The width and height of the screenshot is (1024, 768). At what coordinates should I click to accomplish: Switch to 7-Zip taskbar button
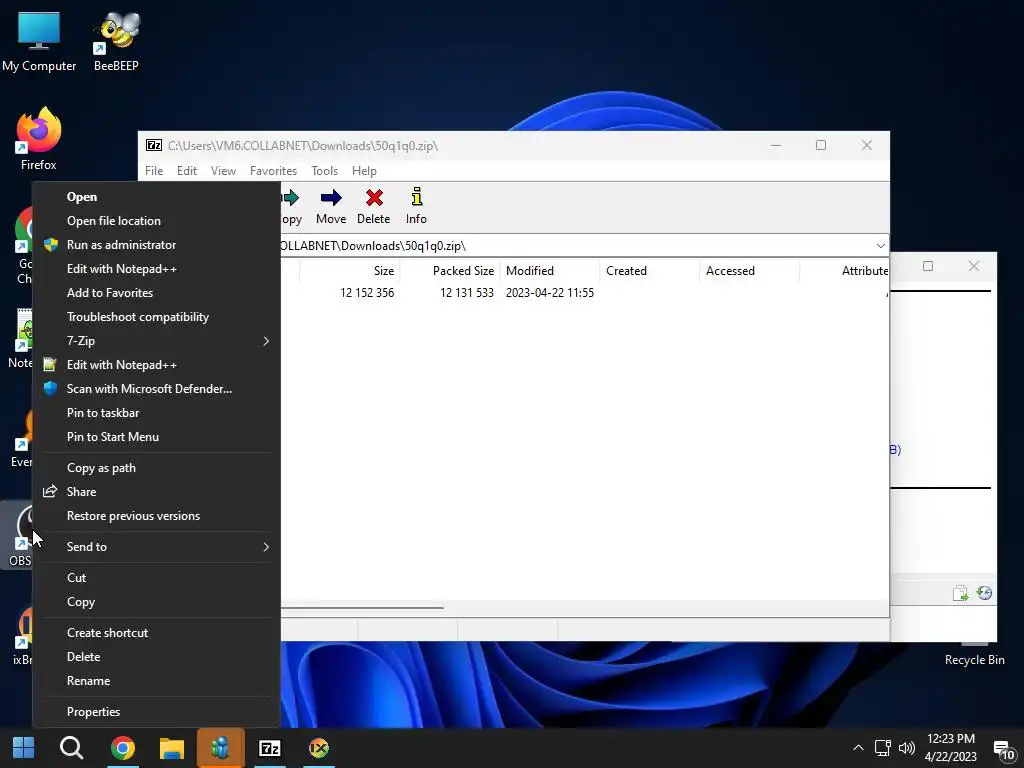point(270,748)
